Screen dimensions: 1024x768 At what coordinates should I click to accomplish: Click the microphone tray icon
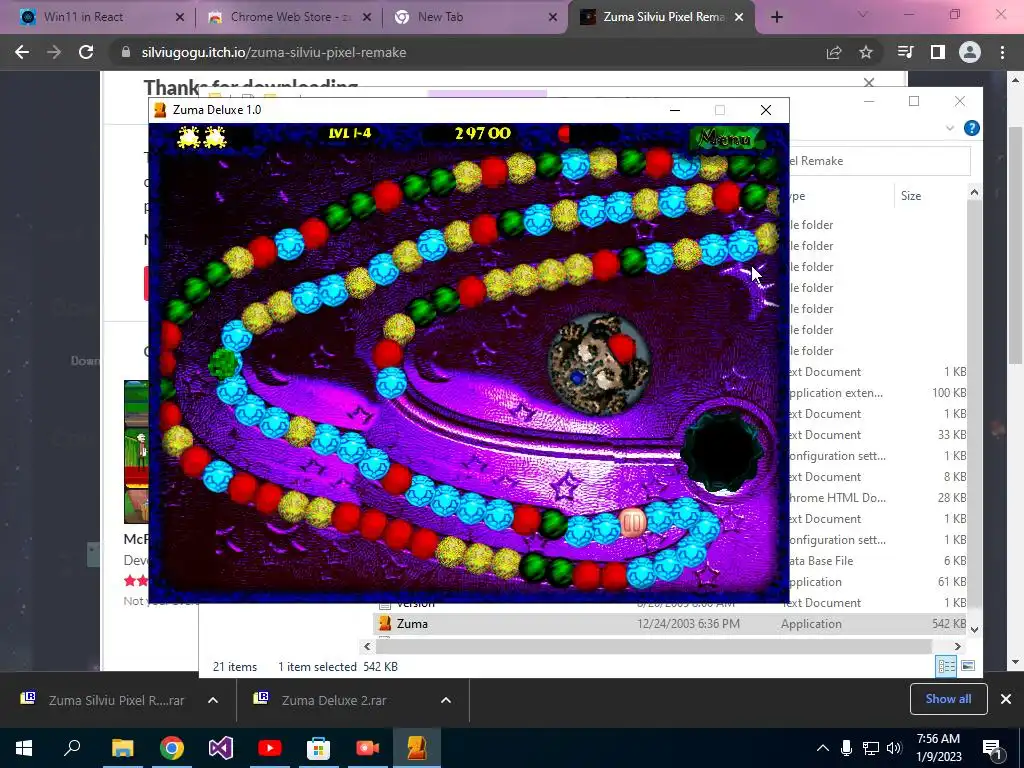[846, 748]
